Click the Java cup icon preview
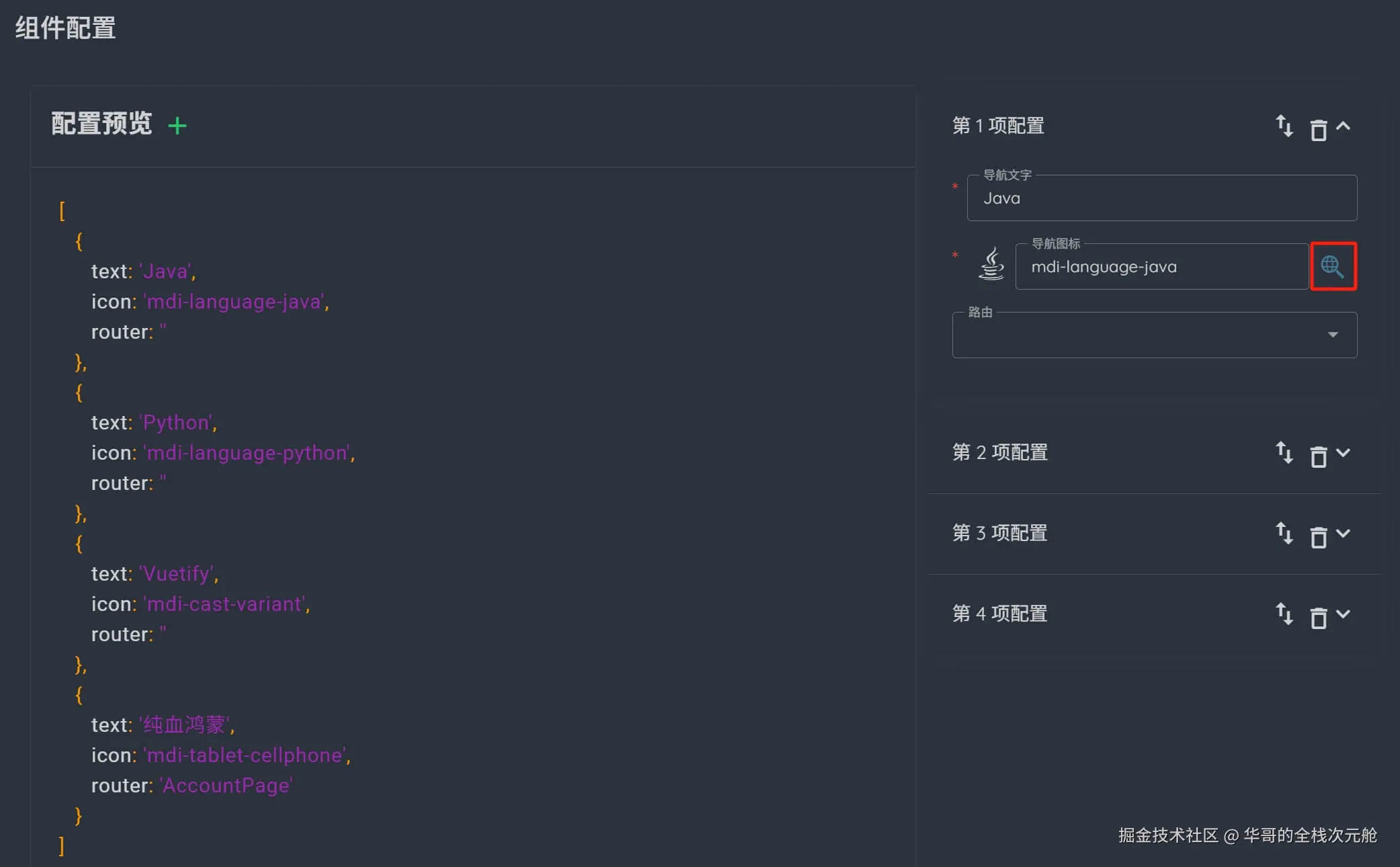The width and height of the screenshot is (1400, 867). click(991, 264)
